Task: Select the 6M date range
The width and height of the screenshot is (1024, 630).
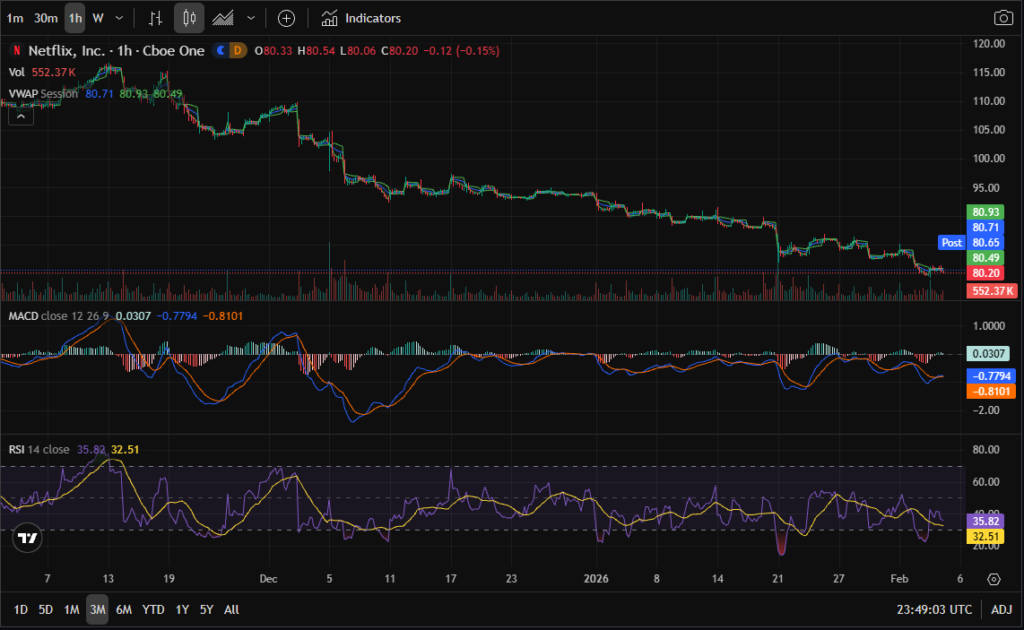Action: 124,609
